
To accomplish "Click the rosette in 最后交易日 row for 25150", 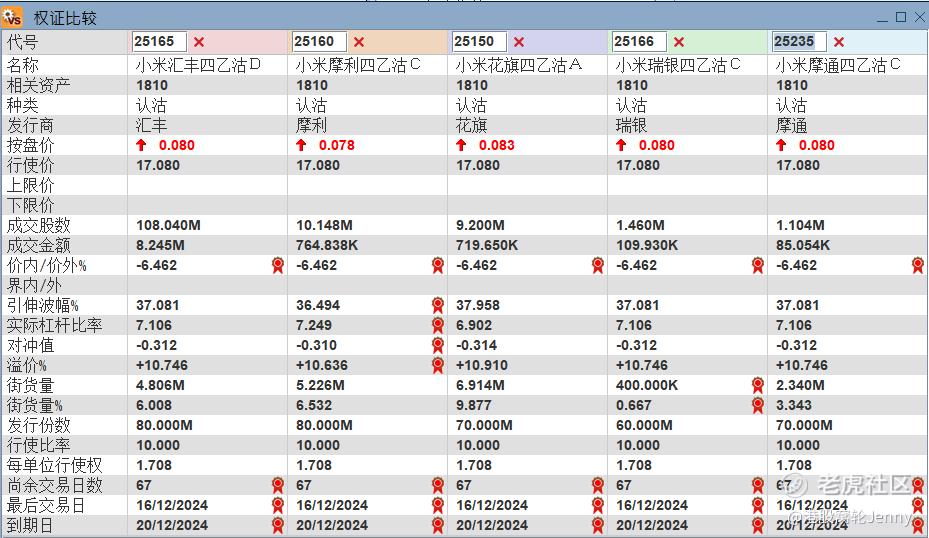I will tap(598, 505).
